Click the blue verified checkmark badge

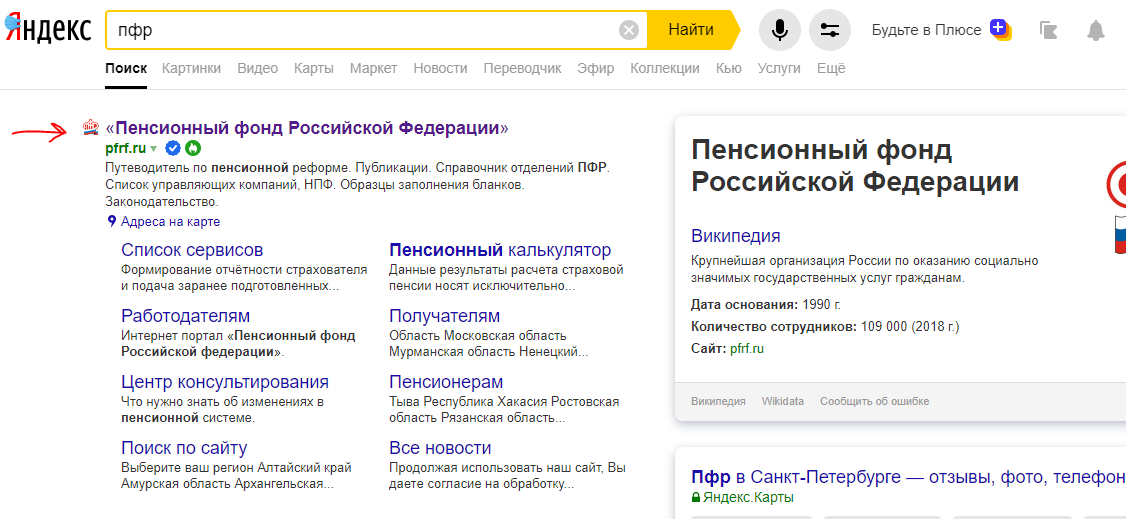pos(172,149)
